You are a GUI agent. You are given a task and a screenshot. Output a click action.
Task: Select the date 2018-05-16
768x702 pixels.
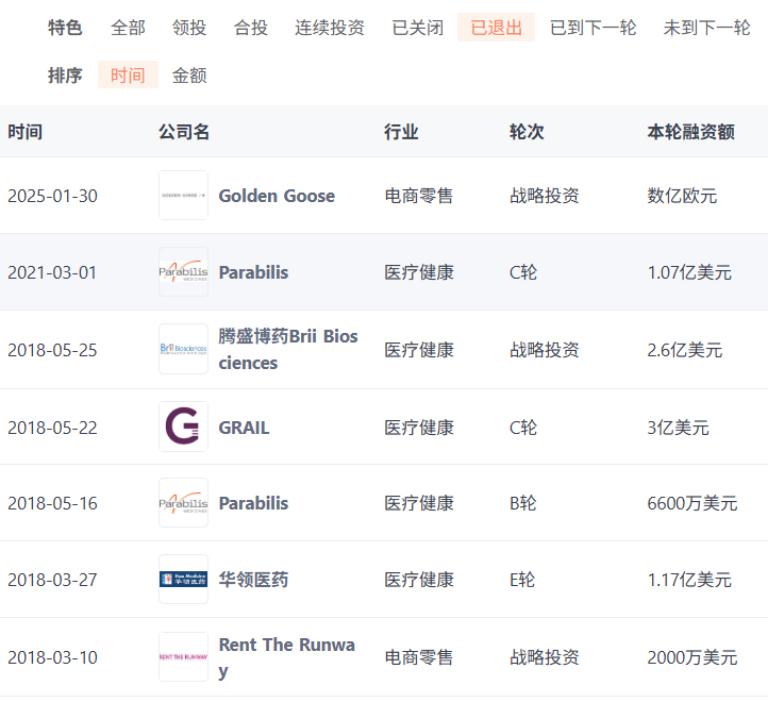tap(52, 503)
